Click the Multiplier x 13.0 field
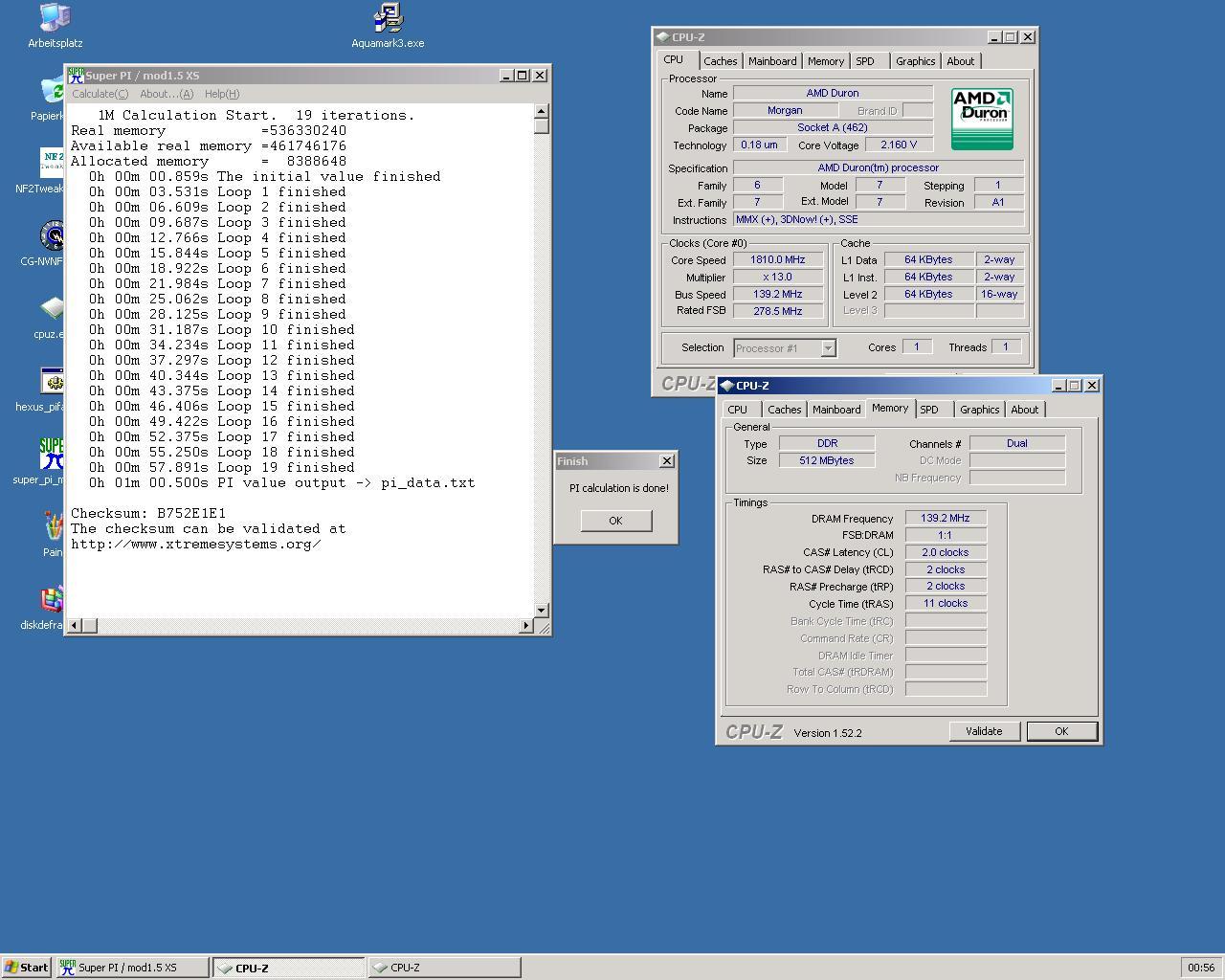1225x980 pixels. [778, 278]
